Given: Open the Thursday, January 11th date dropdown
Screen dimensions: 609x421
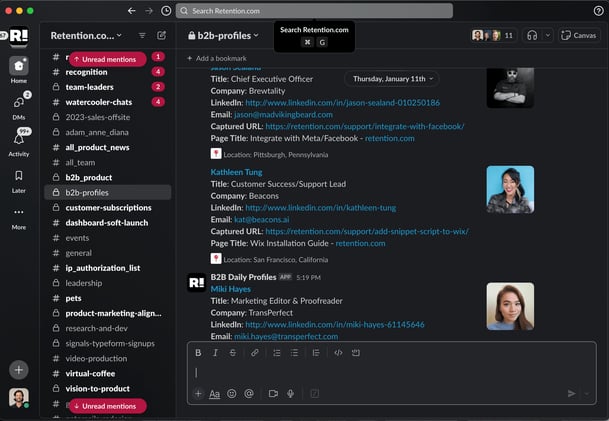Looking at the screenshot, I should point(392,79).
